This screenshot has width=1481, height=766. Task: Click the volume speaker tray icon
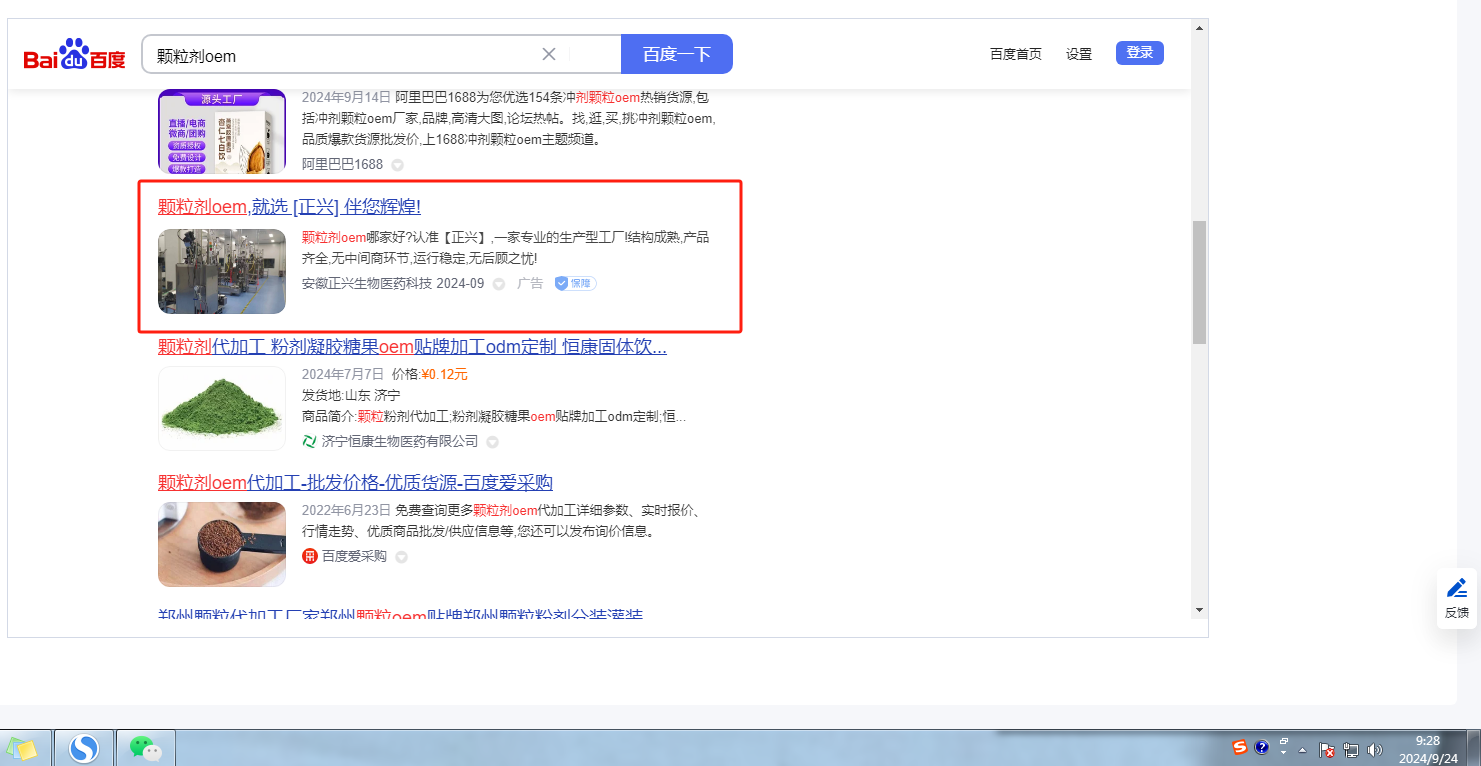pyautogui.click(x=1375, y=749)
